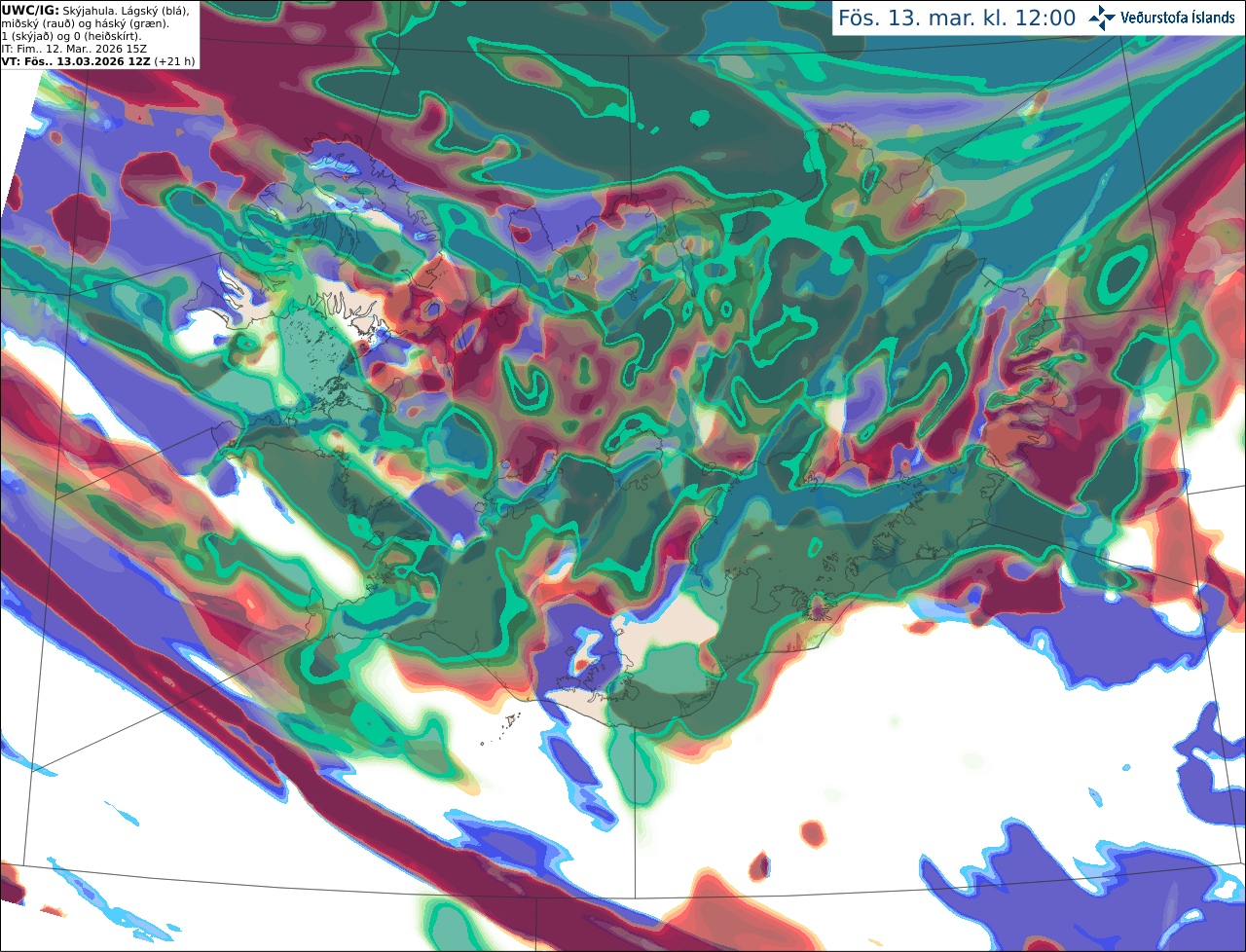Screen dimensions: 1246x952
Task: Select the "Fös. 13. mar. kl. 12:00" timestamp
Action: click(x=957, y=18)
